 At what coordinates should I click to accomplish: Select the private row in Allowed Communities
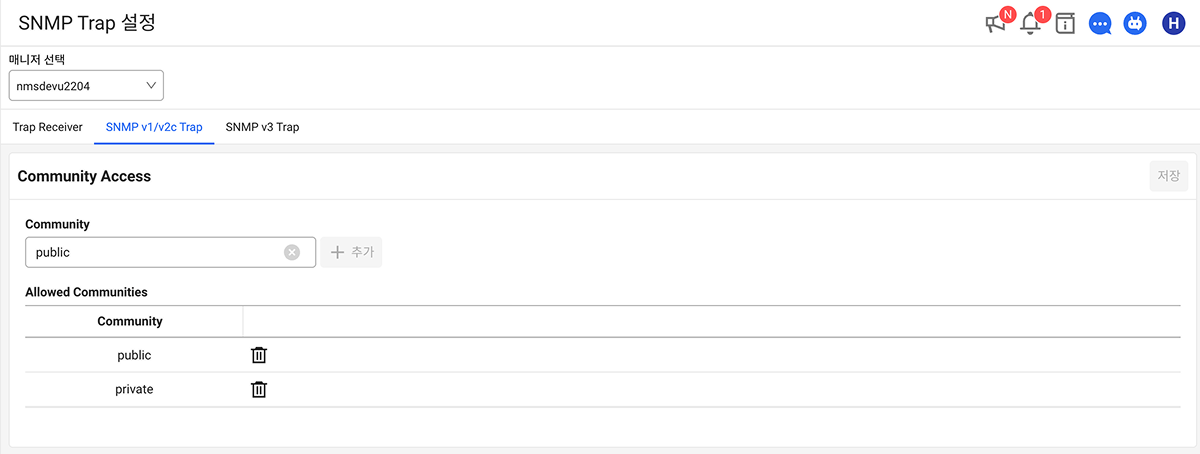coord(134,389)
